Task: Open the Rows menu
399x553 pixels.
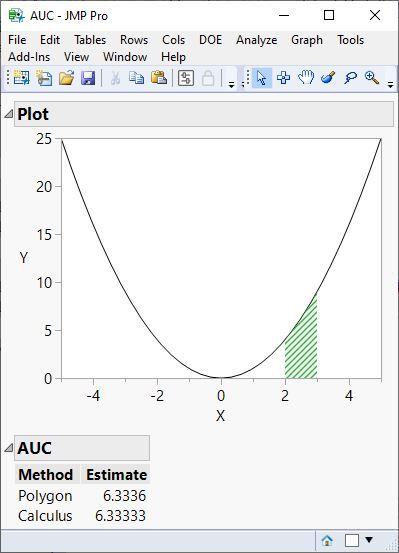Action: (x=134, y=40)
